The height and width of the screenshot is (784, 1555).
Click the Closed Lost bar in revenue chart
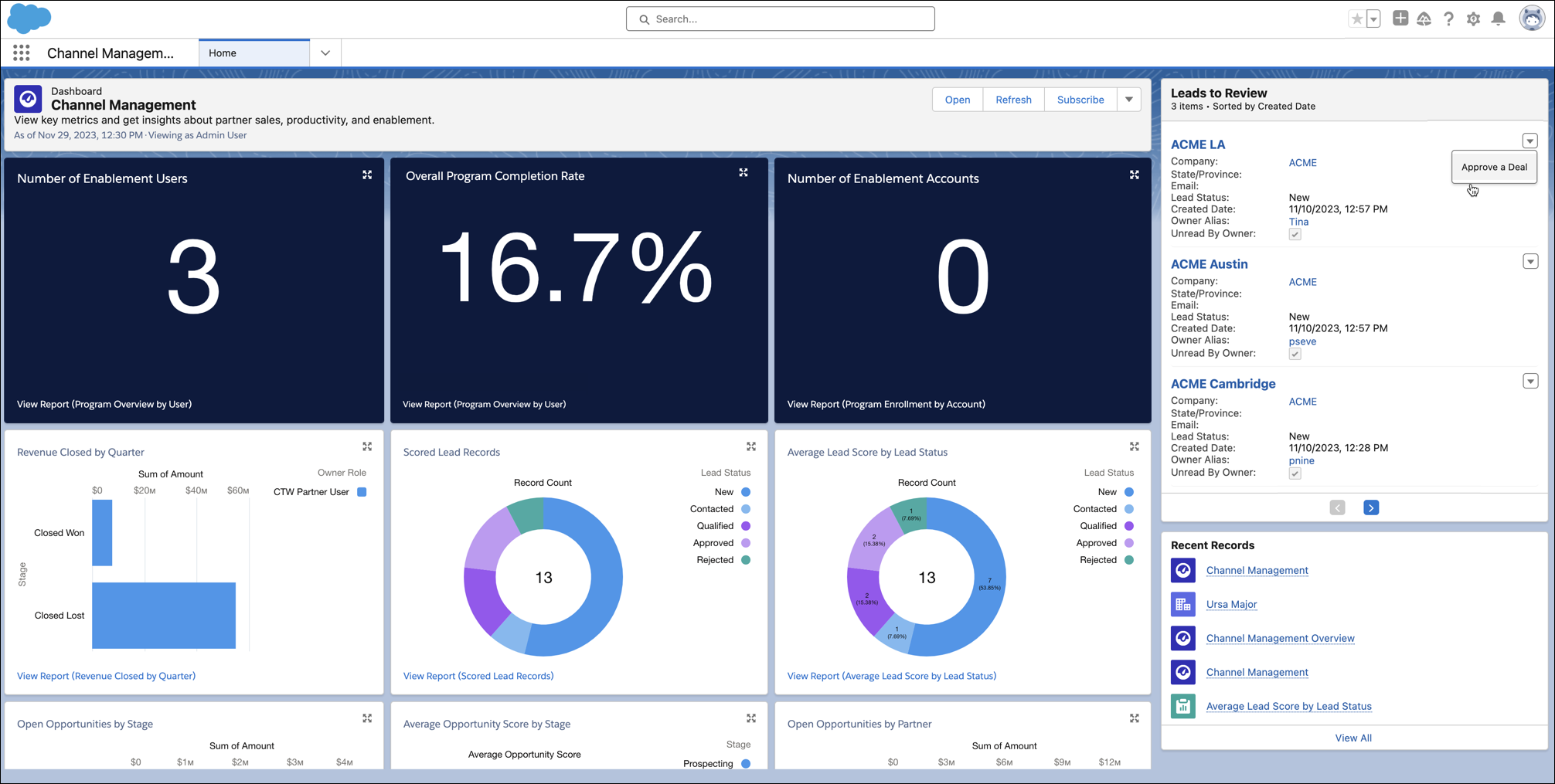click(164, 616)
